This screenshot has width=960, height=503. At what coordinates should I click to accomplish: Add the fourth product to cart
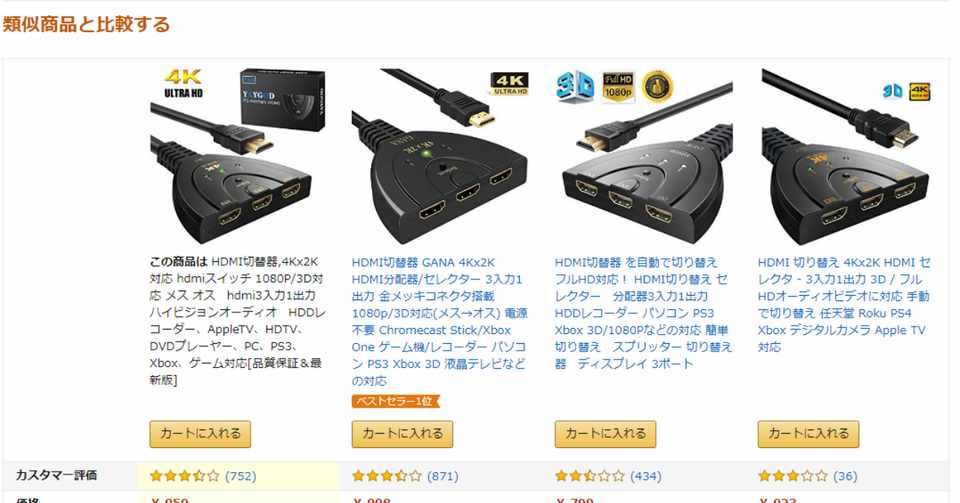(x=808, y=434)
